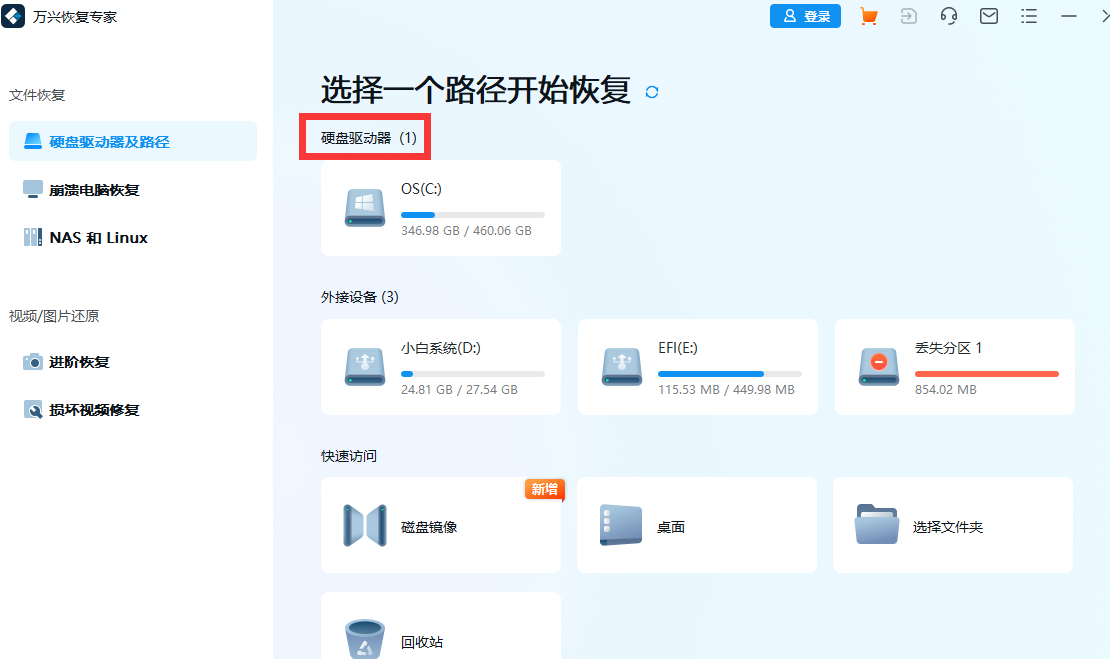Open messages via the envelope icon

(x=988, y=16)
